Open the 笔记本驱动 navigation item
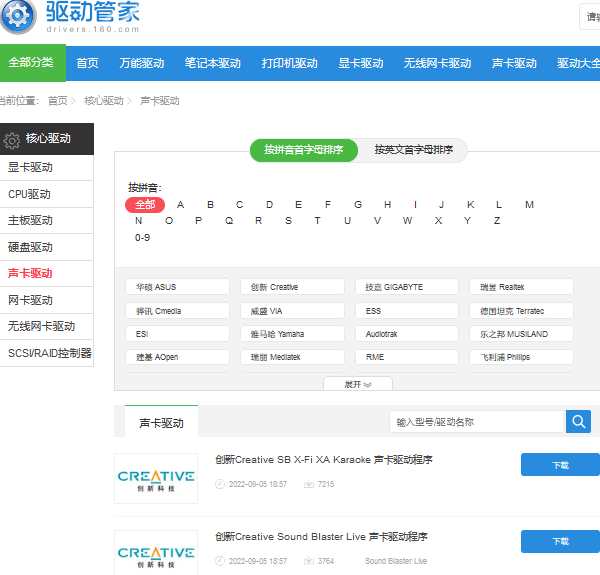Screen dimensions: 600x575 coord(213,63)
